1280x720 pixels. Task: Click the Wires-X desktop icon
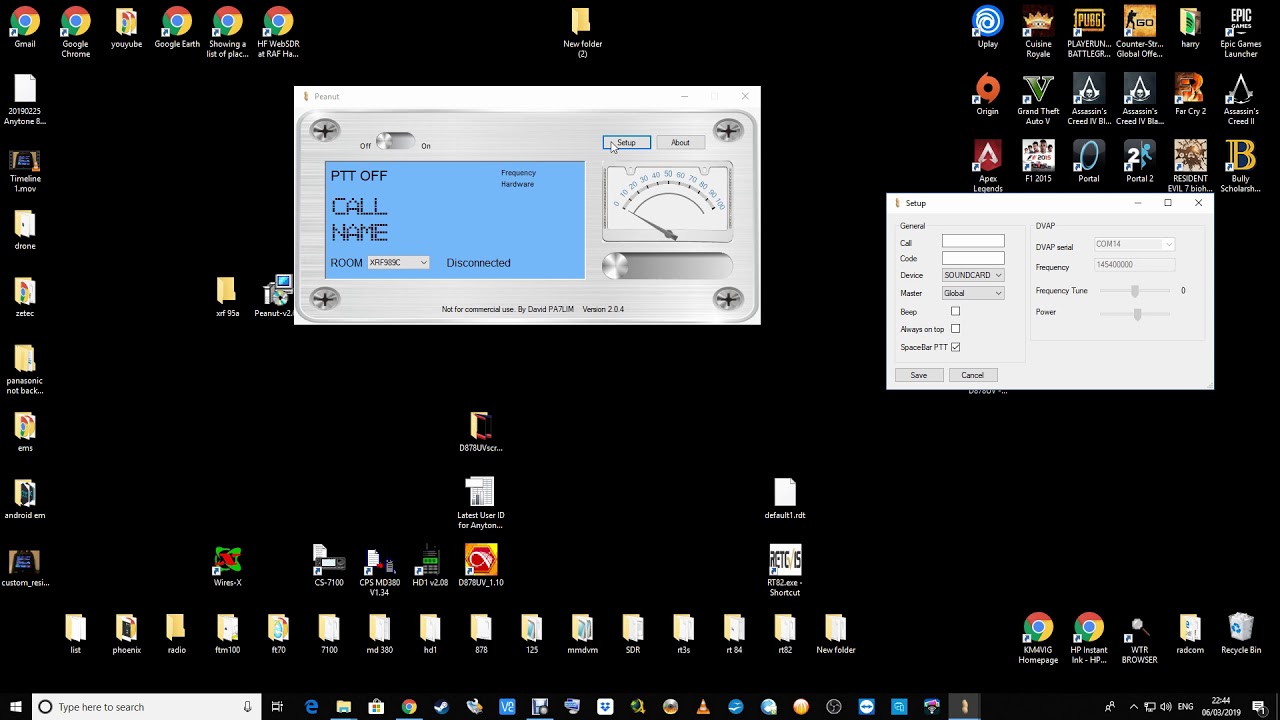click(x=227, y=566)
